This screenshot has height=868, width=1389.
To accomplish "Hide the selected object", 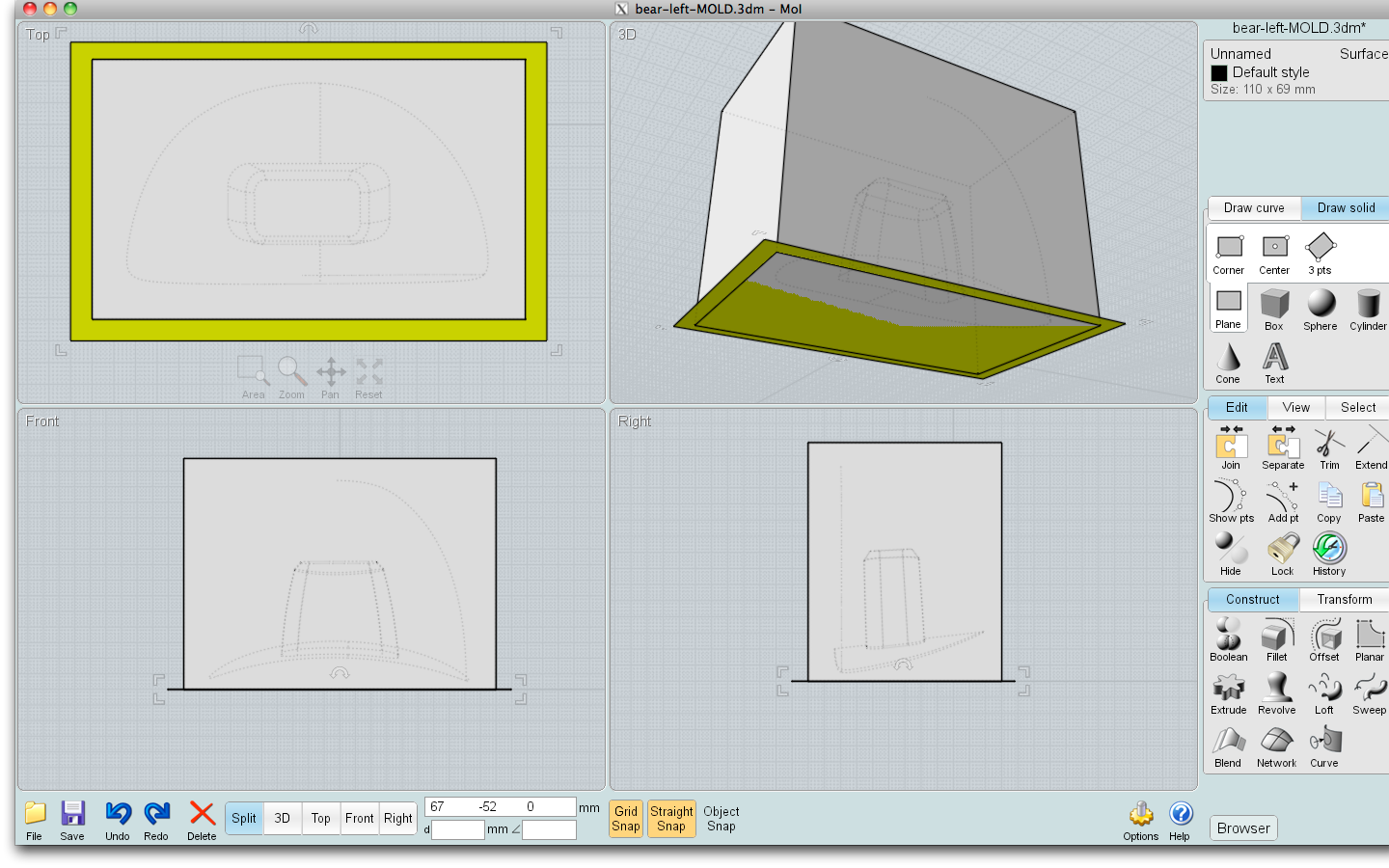I will click(1231, 554).
